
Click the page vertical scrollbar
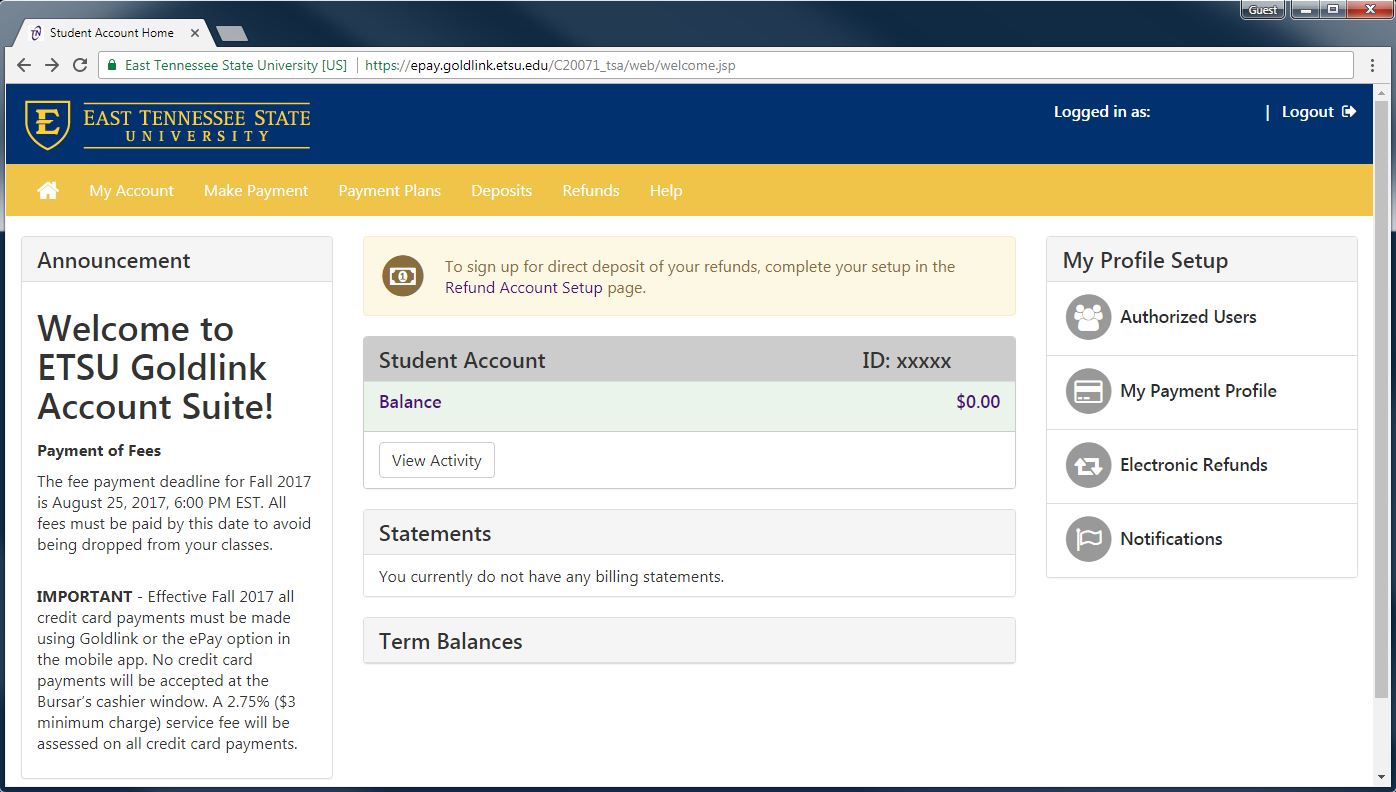tap(1381, 400)
